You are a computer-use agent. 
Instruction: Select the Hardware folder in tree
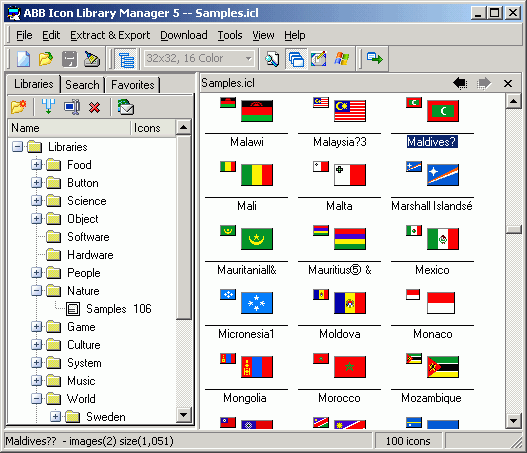[90, 255]
